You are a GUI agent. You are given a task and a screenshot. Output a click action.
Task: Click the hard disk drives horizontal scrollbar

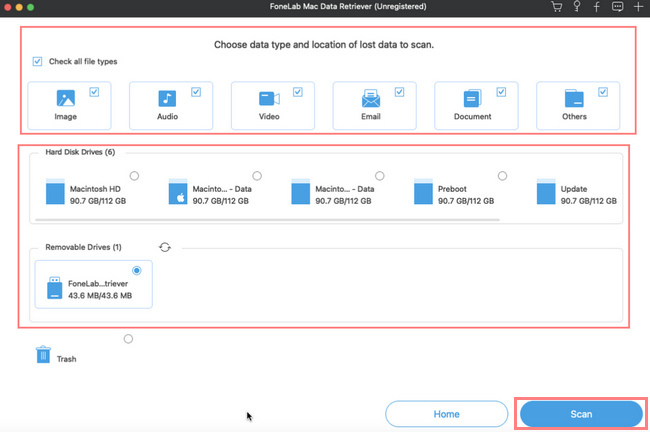coord(267,220)
